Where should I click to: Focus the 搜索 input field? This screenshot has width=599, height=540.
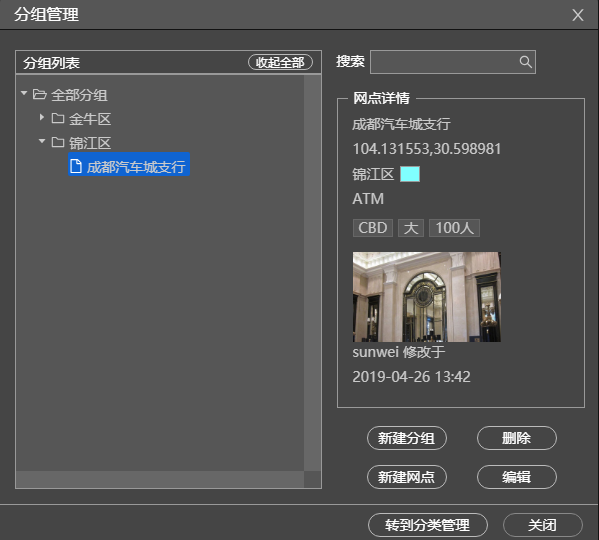click(453, 62)
